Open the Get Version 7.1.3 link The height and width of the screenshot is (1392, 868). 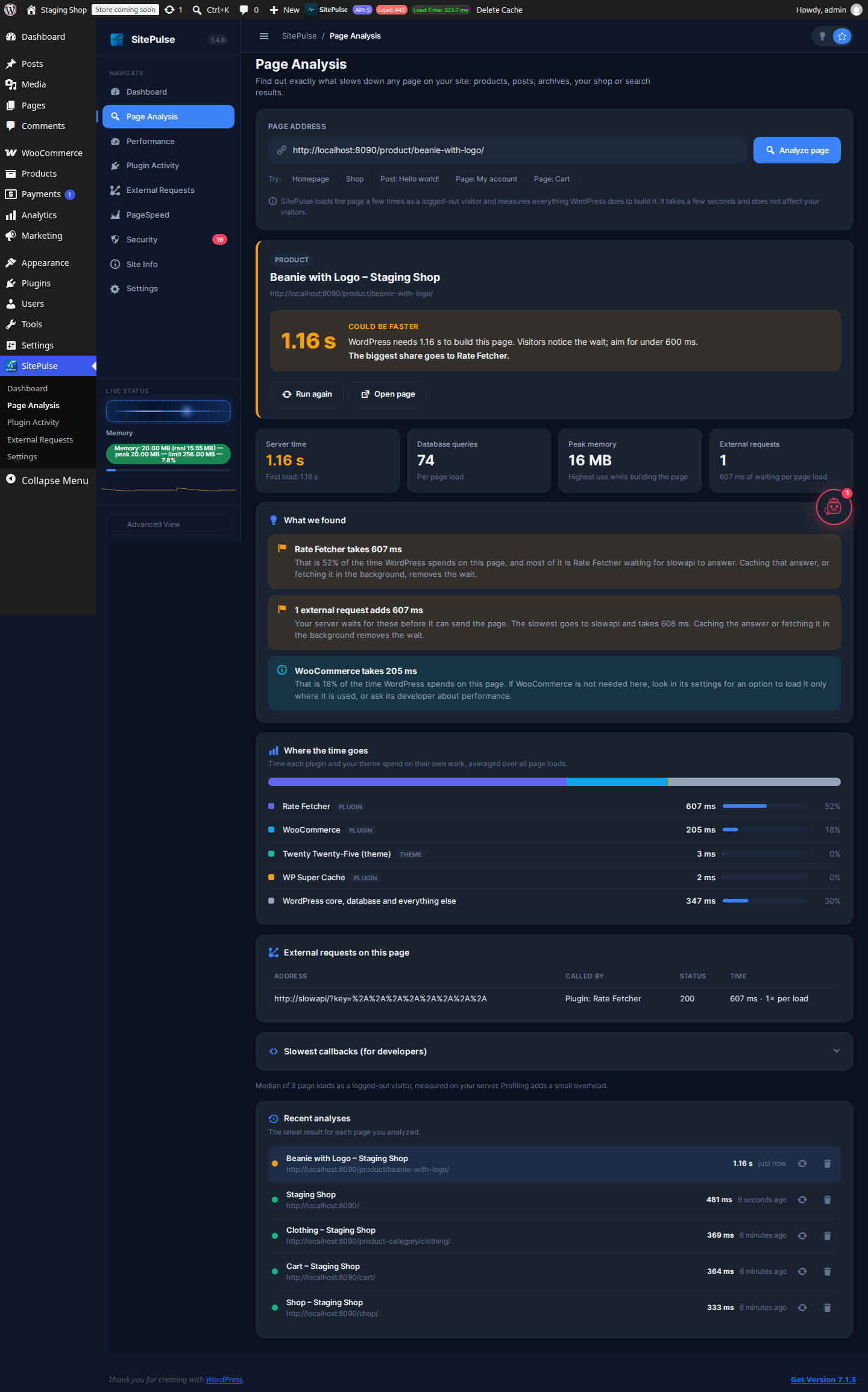pos(823,1379)
